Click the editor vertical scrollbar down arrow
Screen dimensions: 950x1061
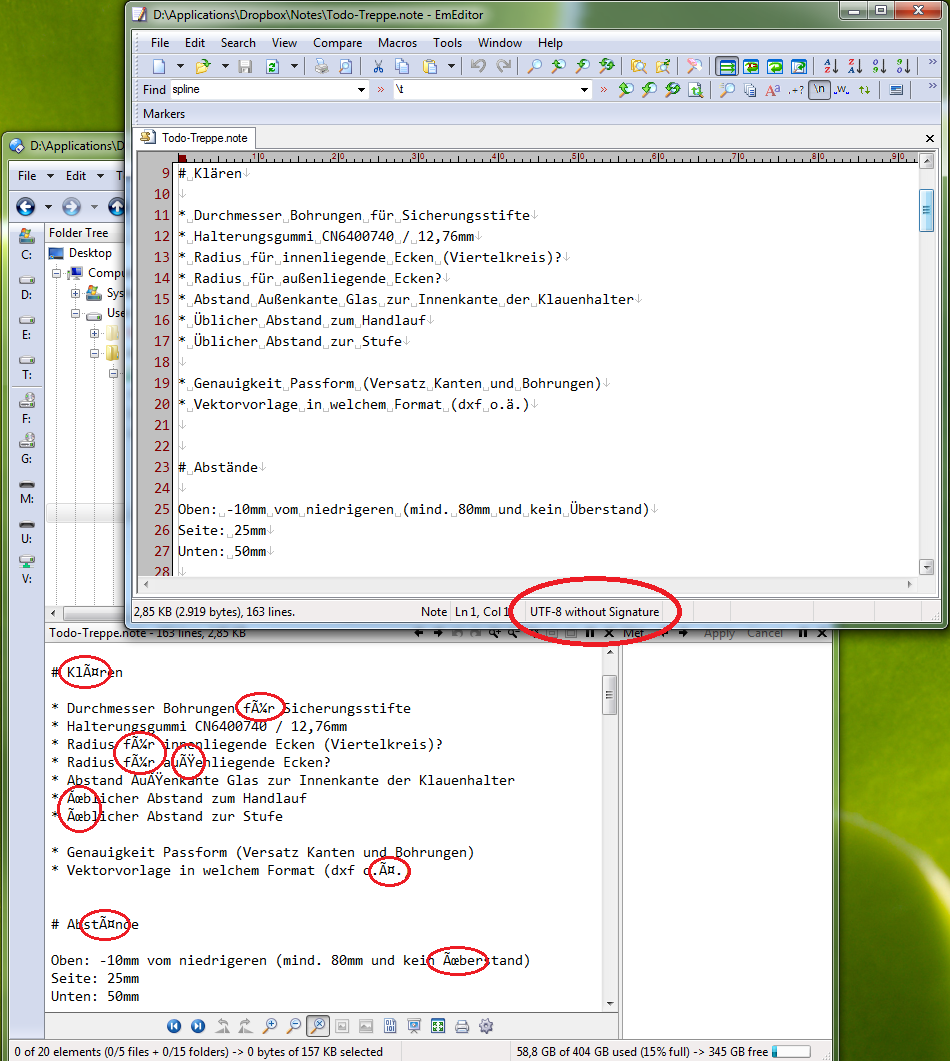coord(926,567)
